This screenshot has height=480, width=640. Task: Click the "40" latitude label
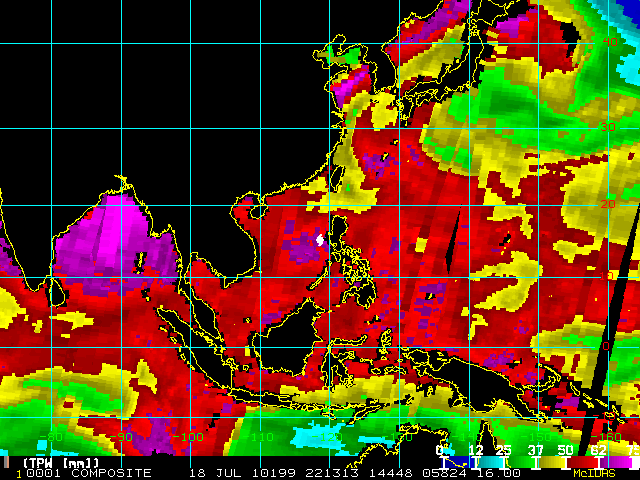610,42
